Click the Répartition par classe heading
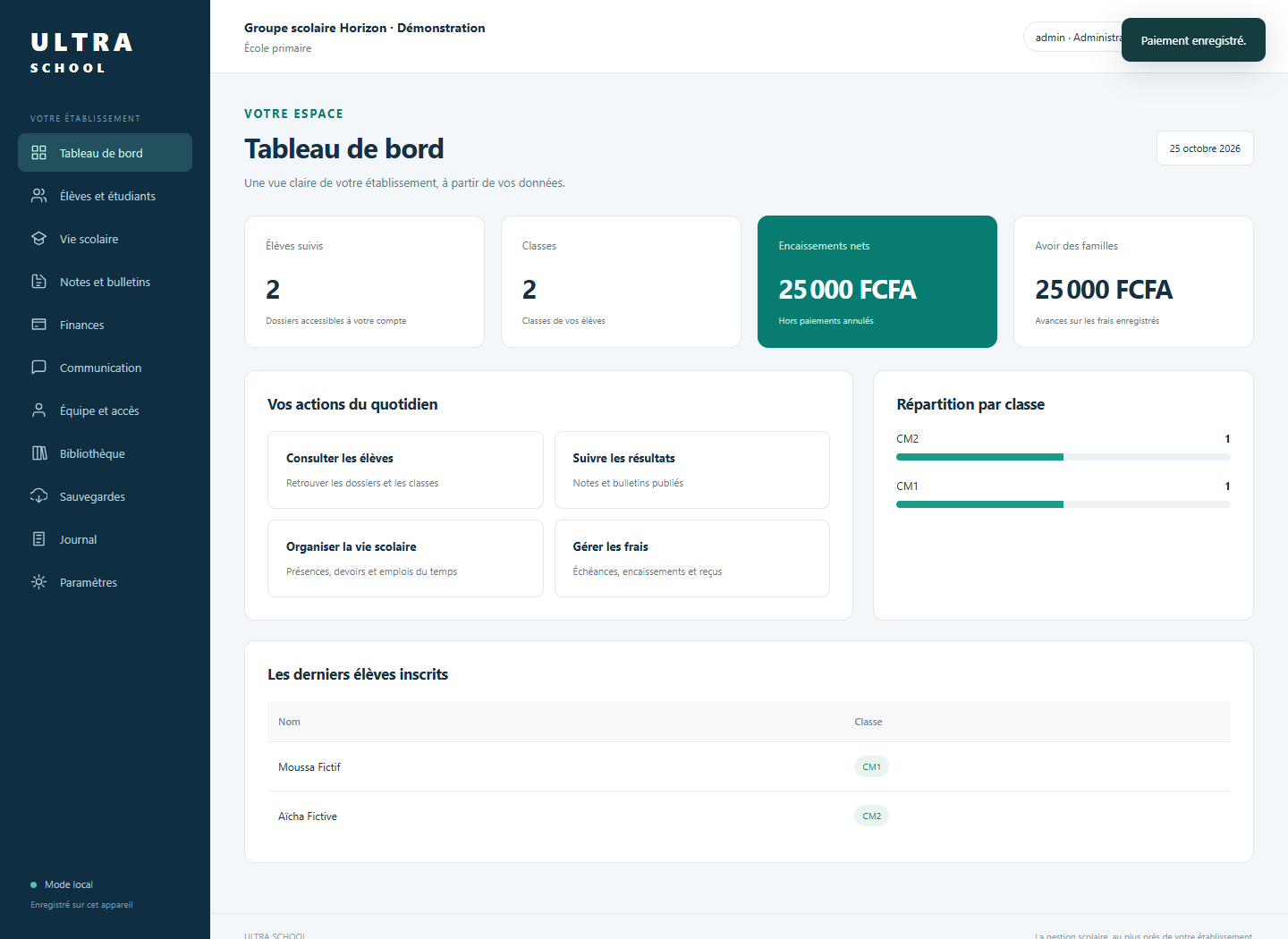This screenshot has height=939, width=1288. [x=970, y=404]
